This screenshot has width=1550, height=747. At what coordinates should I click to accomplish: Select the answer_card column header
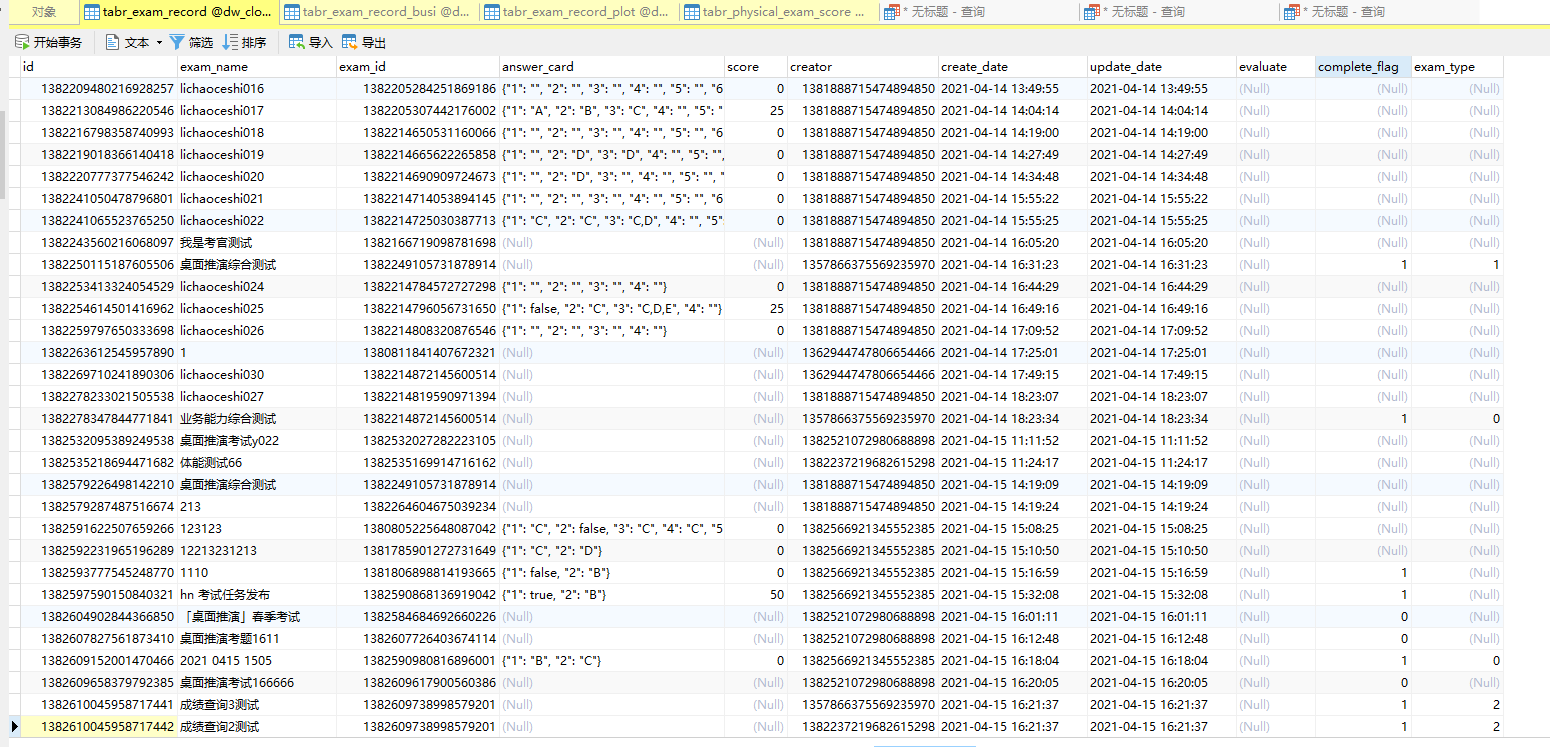612,67
